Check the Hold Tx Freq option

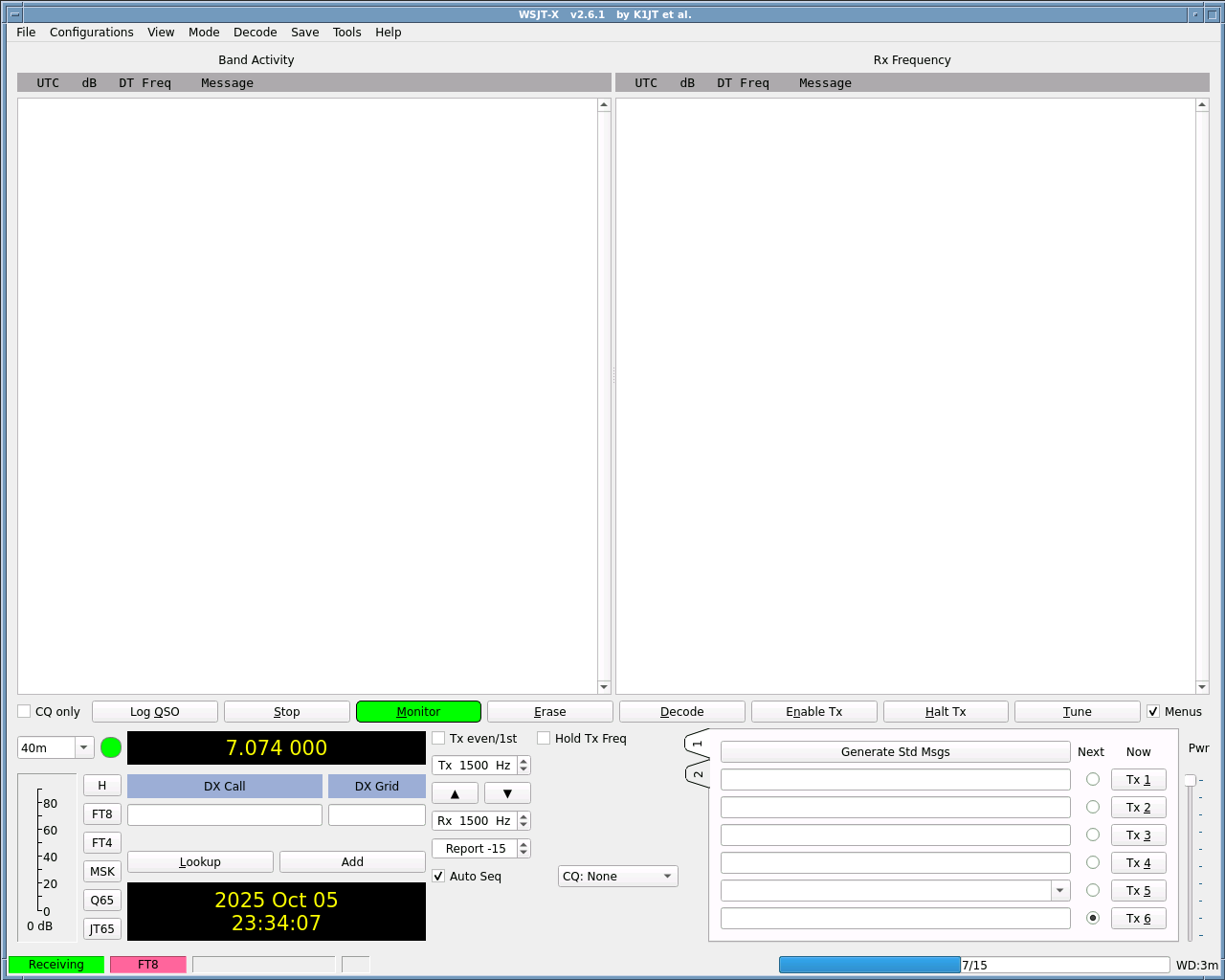(x=544, y=738)
